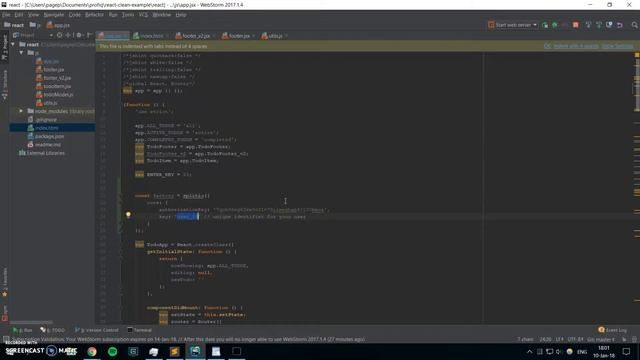This screenshot has width=640, height=360.
Task: Click the Indent with 4 spaces link
Action: click(x=576, y=46)
